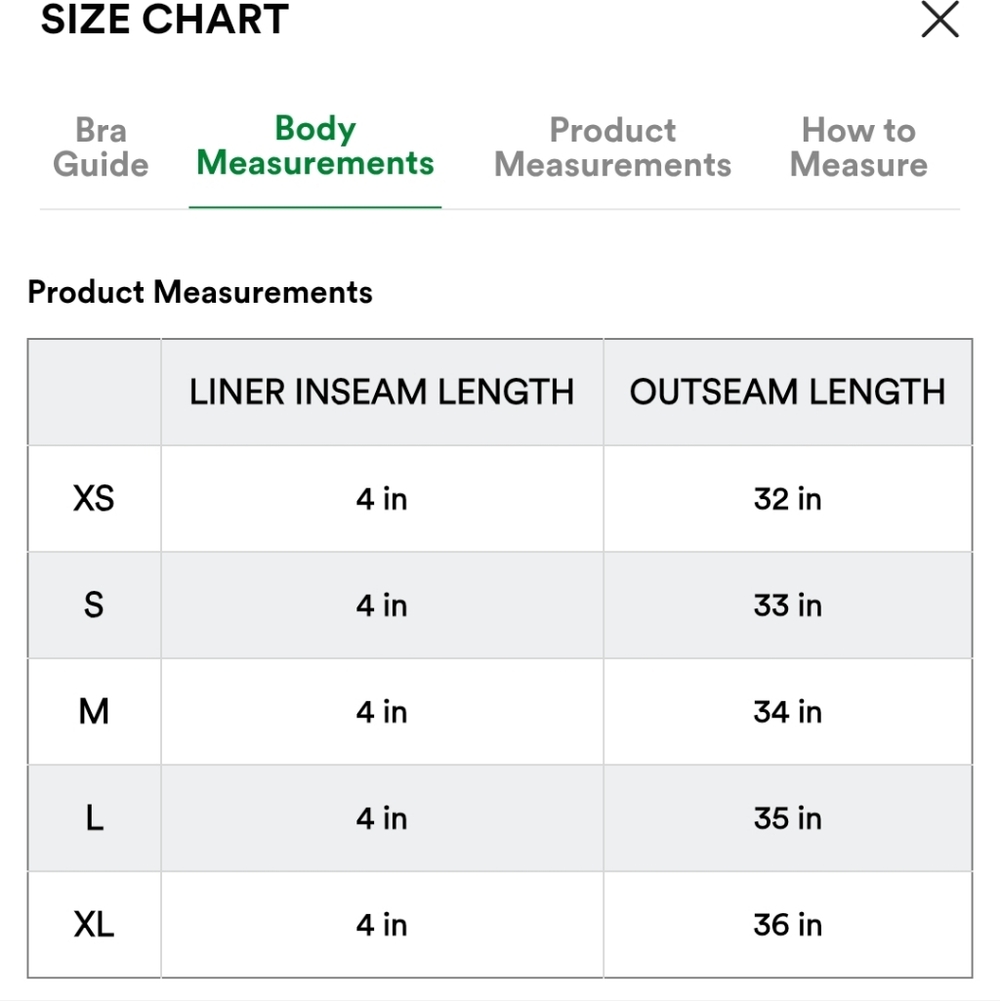1000x1001 pixels.
Task: Select the Body Measurements tab
Action: 315,146
